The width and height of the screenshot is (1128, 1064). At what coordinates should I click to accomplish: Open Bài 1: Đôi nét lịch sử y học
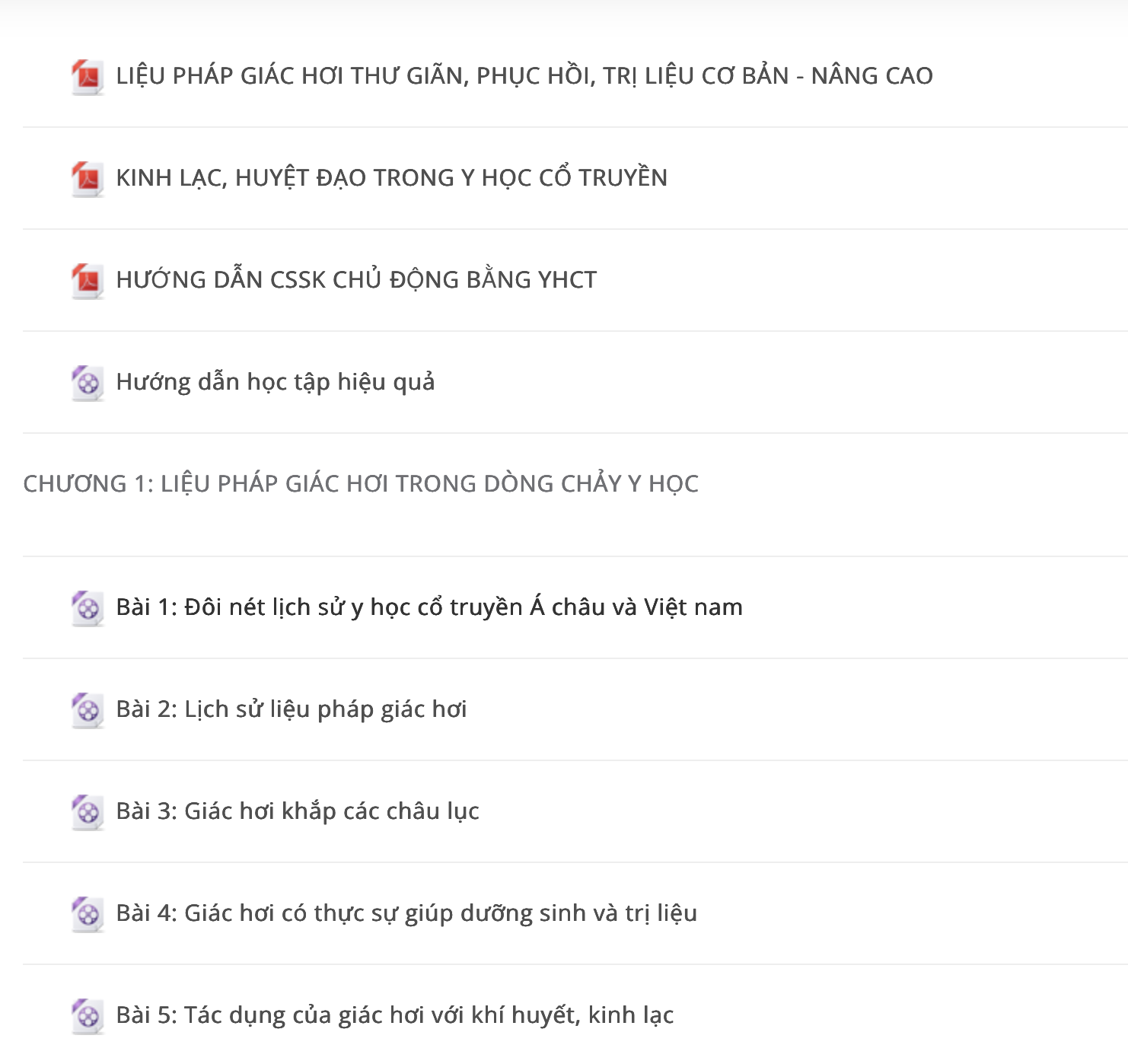point(429,607)
